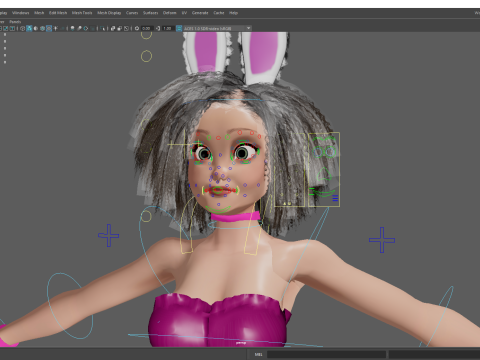
Task: Click the exposure value field 0.00
Action: click(x=147, y=28)
